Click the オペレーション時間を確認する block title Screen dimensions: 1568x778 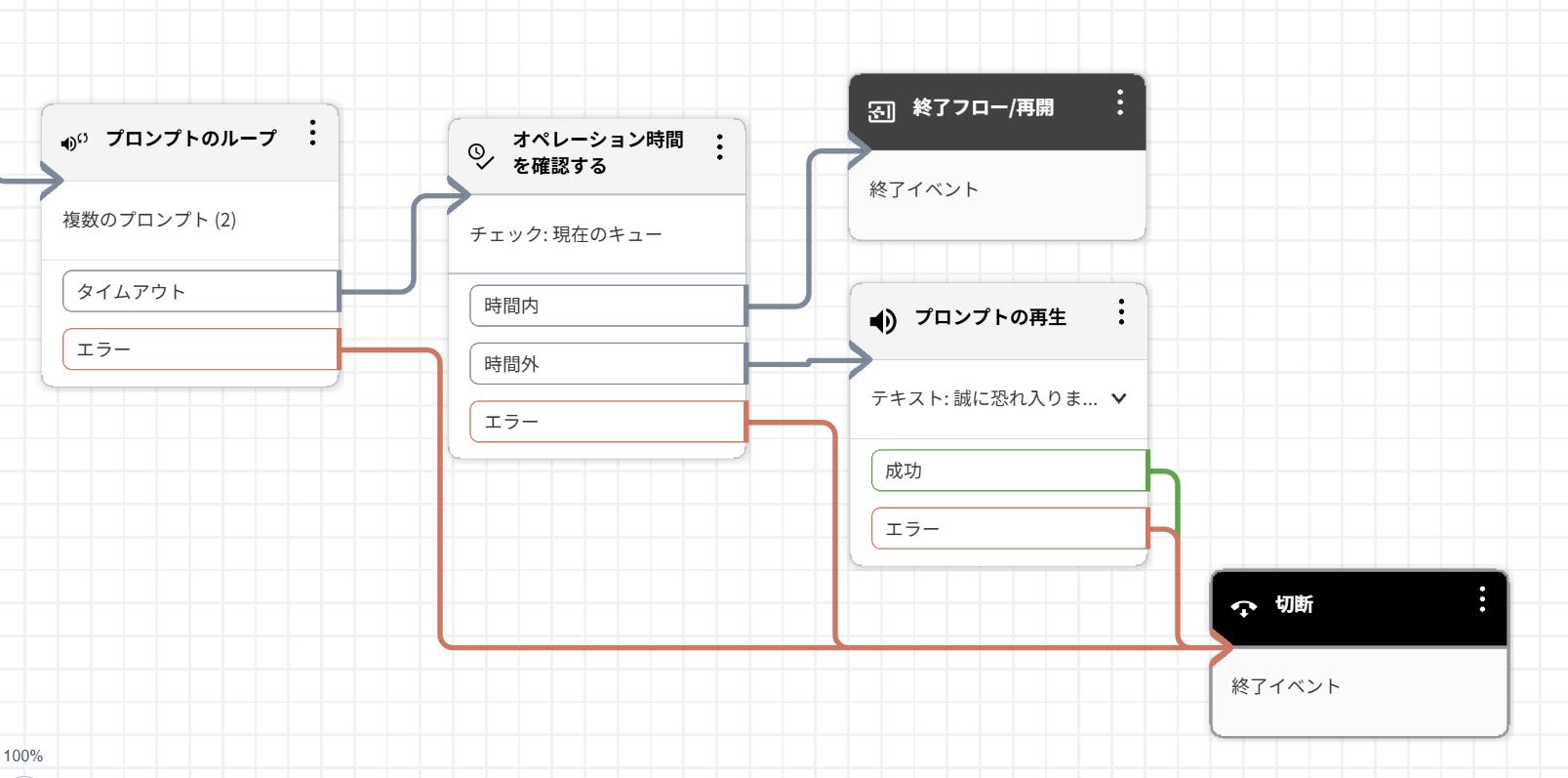598,152
